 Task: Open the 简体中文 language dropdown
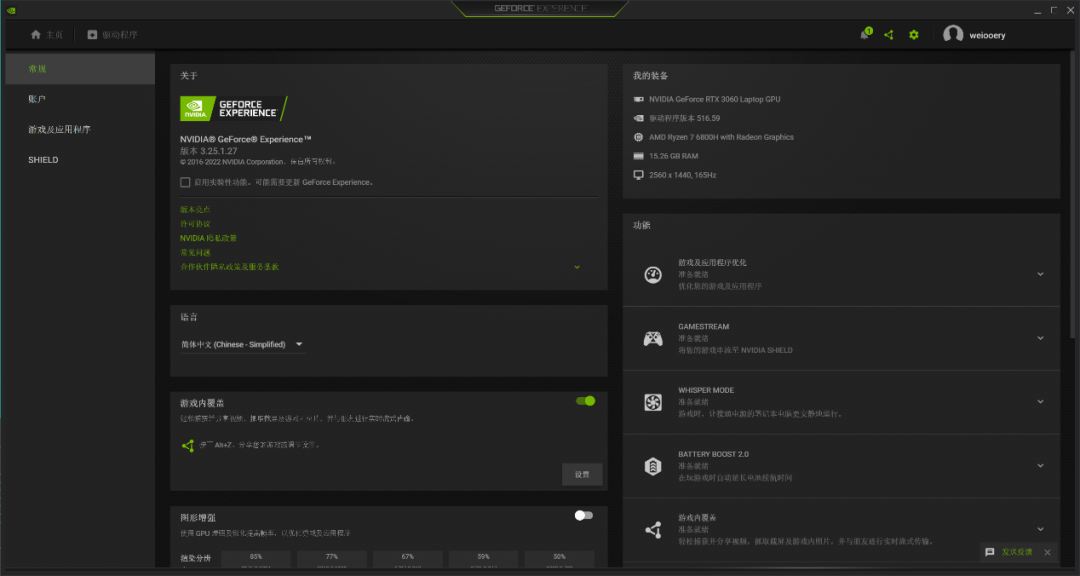(243, 343)
